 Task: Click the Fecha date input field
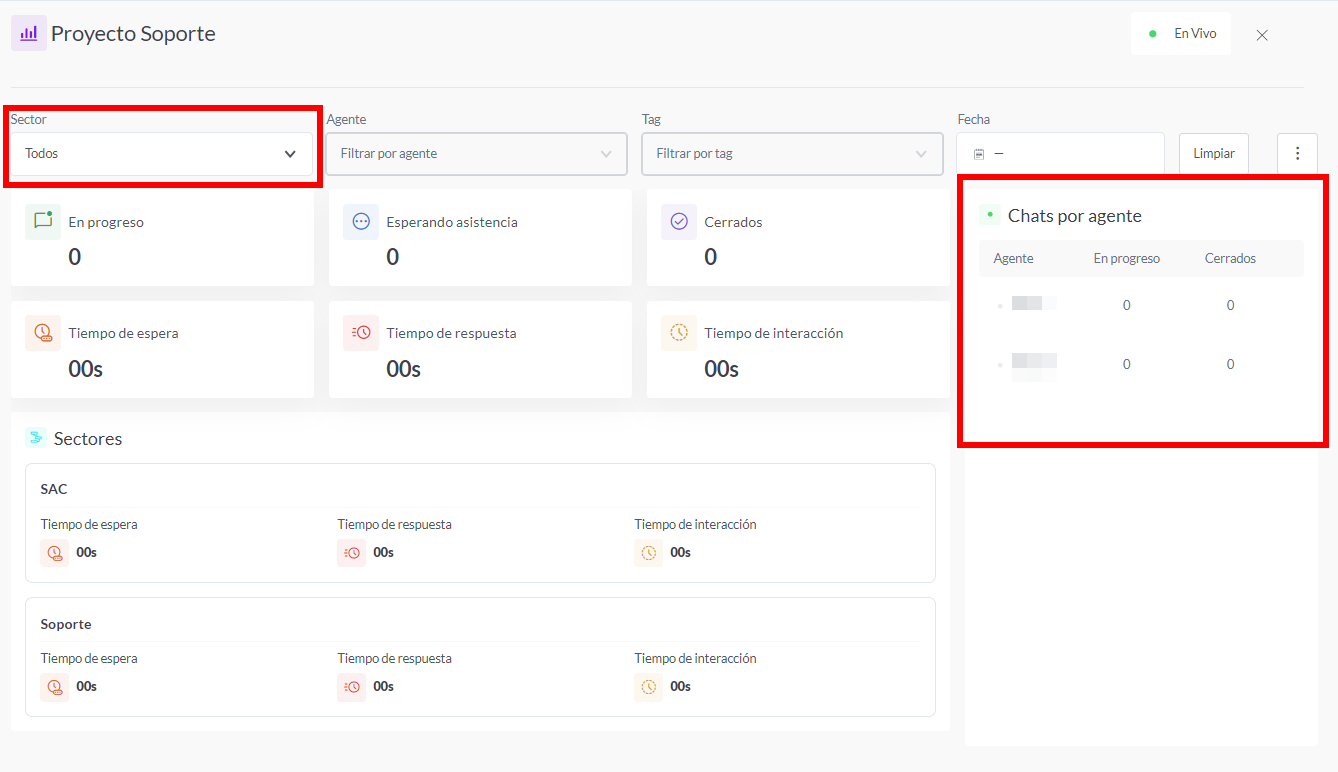(1070, 154)
